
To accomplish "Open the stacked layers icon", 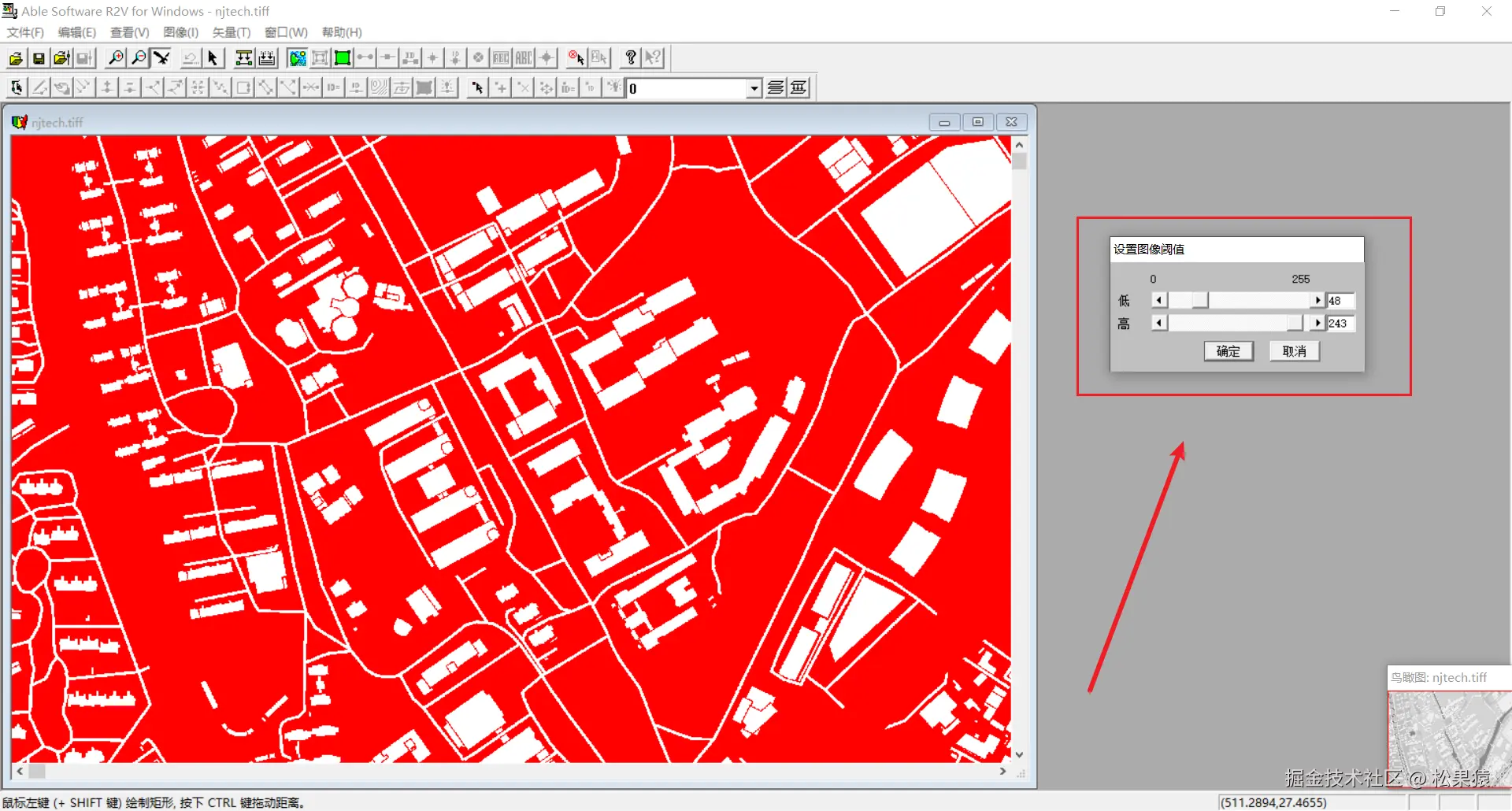I will coord(776,87).
